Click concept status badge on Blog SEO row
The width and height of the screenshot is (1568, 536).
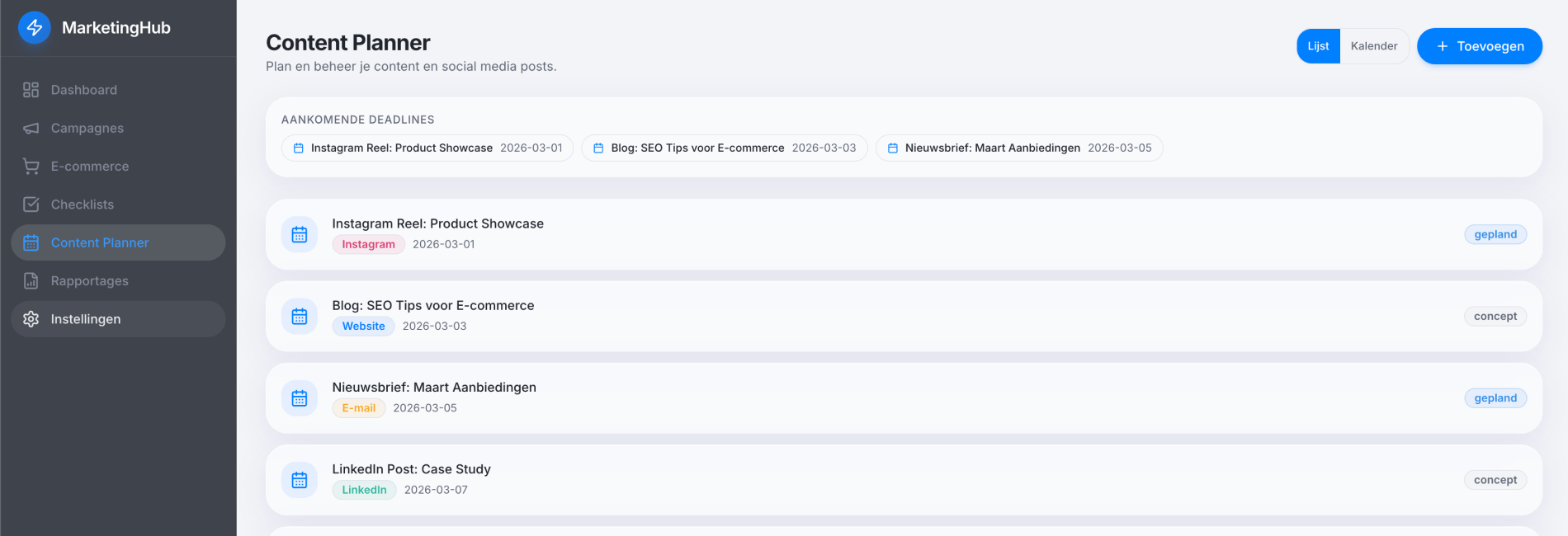point(1495,317)
